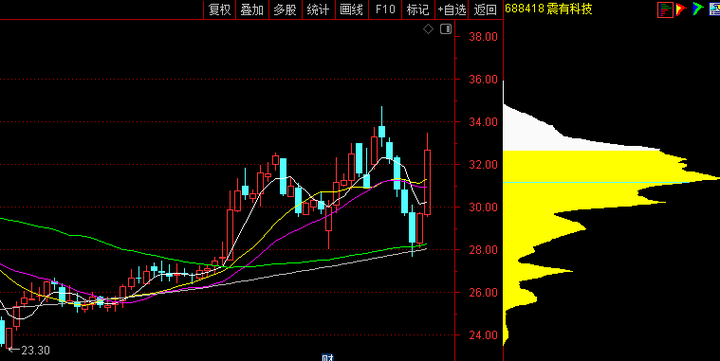Click the 标记 mark button
Screen dimensions: 720x361
[x=418, y=10]
